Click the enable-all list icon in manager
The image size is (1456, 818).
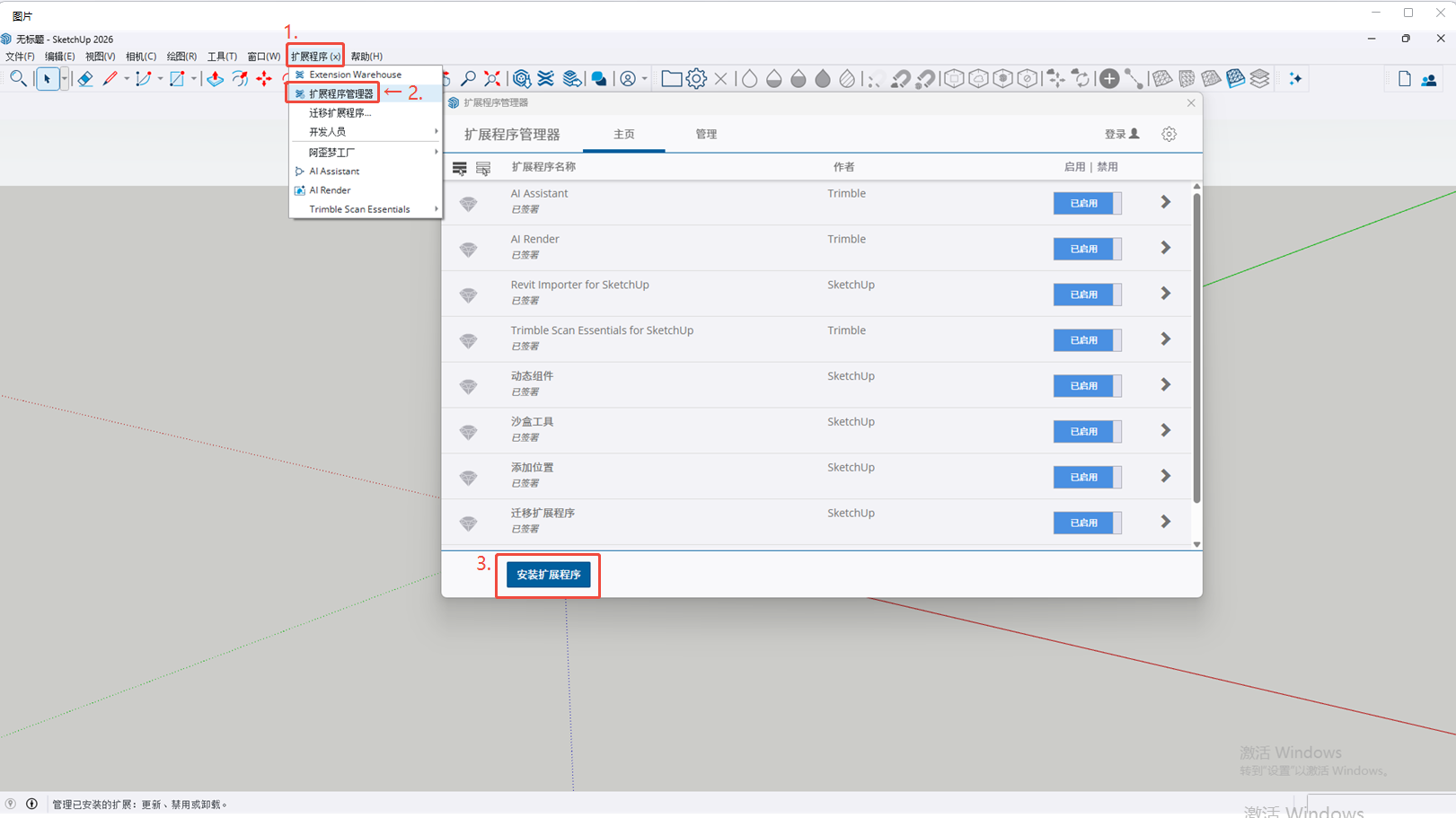click(x=460, y=168)
